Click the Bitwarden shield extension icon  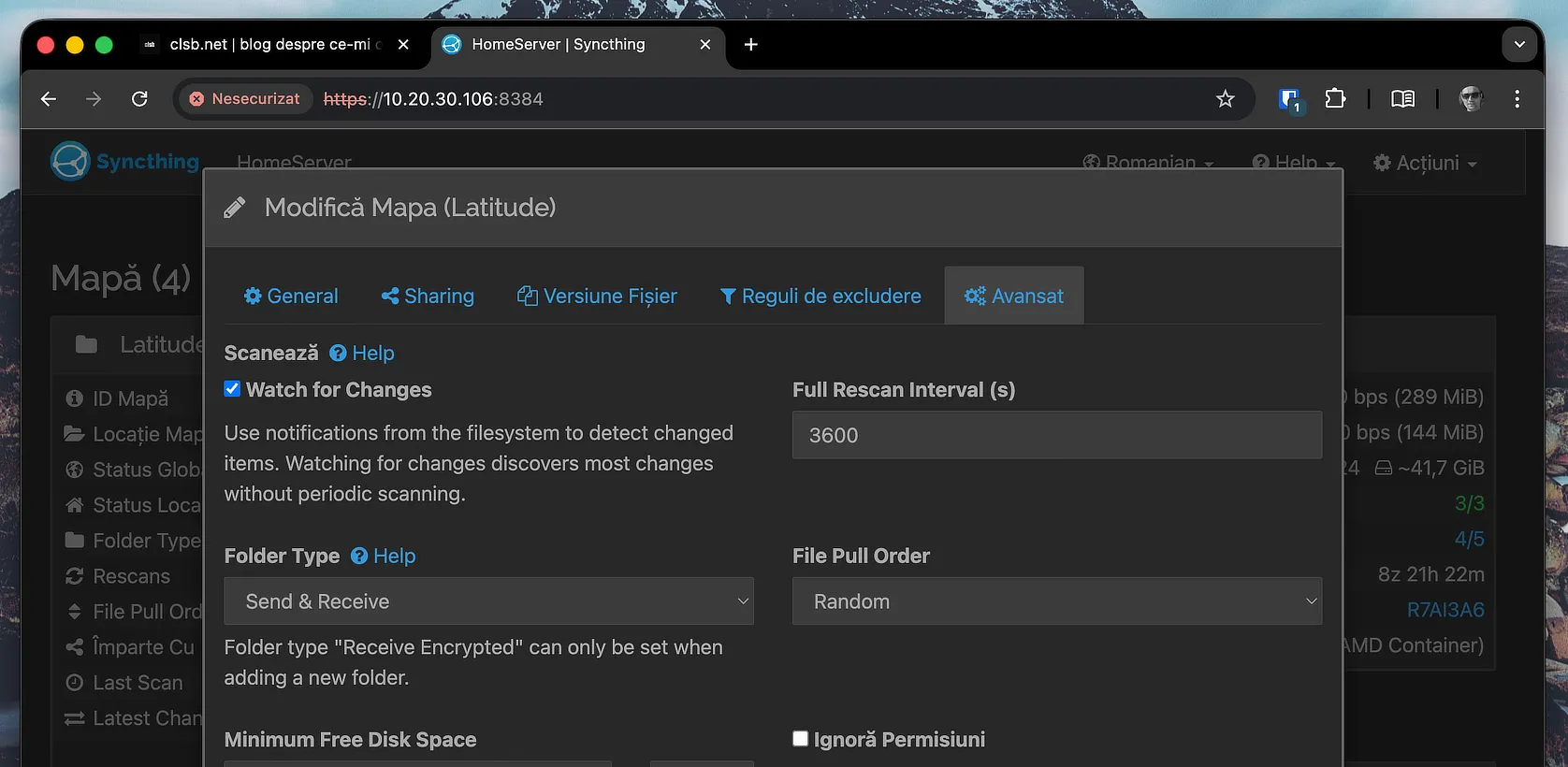(1290, 99)
